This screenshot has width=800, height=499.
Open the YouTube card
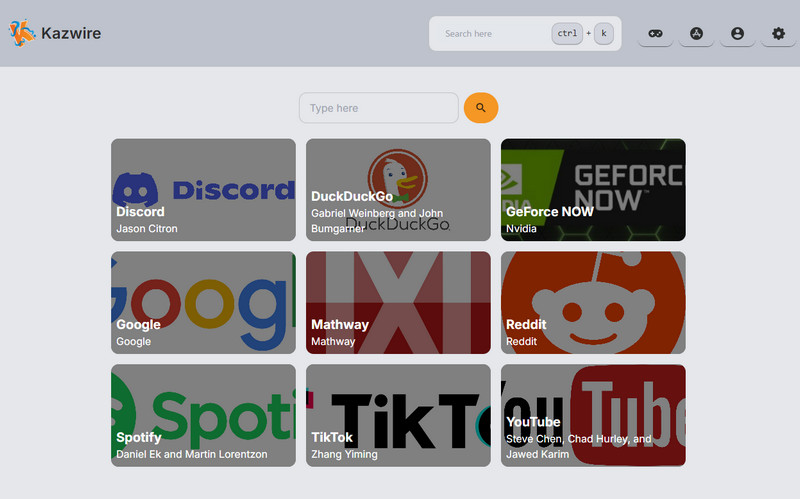pos(593,415)
